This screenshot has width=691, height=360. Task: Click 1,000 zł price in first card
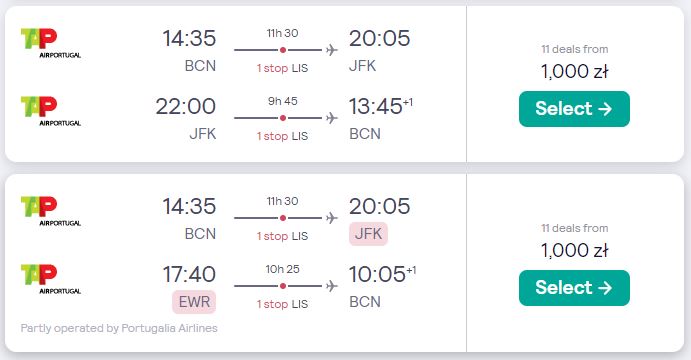575,71
